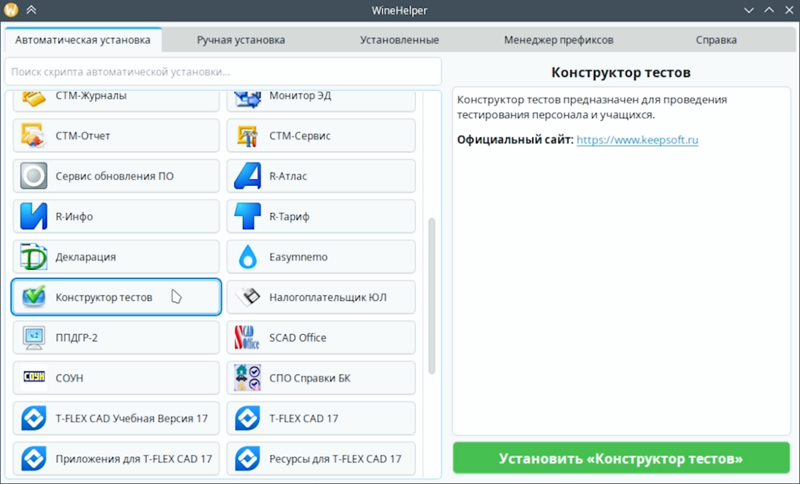Select the СОУН icon

tap(34, 378)
